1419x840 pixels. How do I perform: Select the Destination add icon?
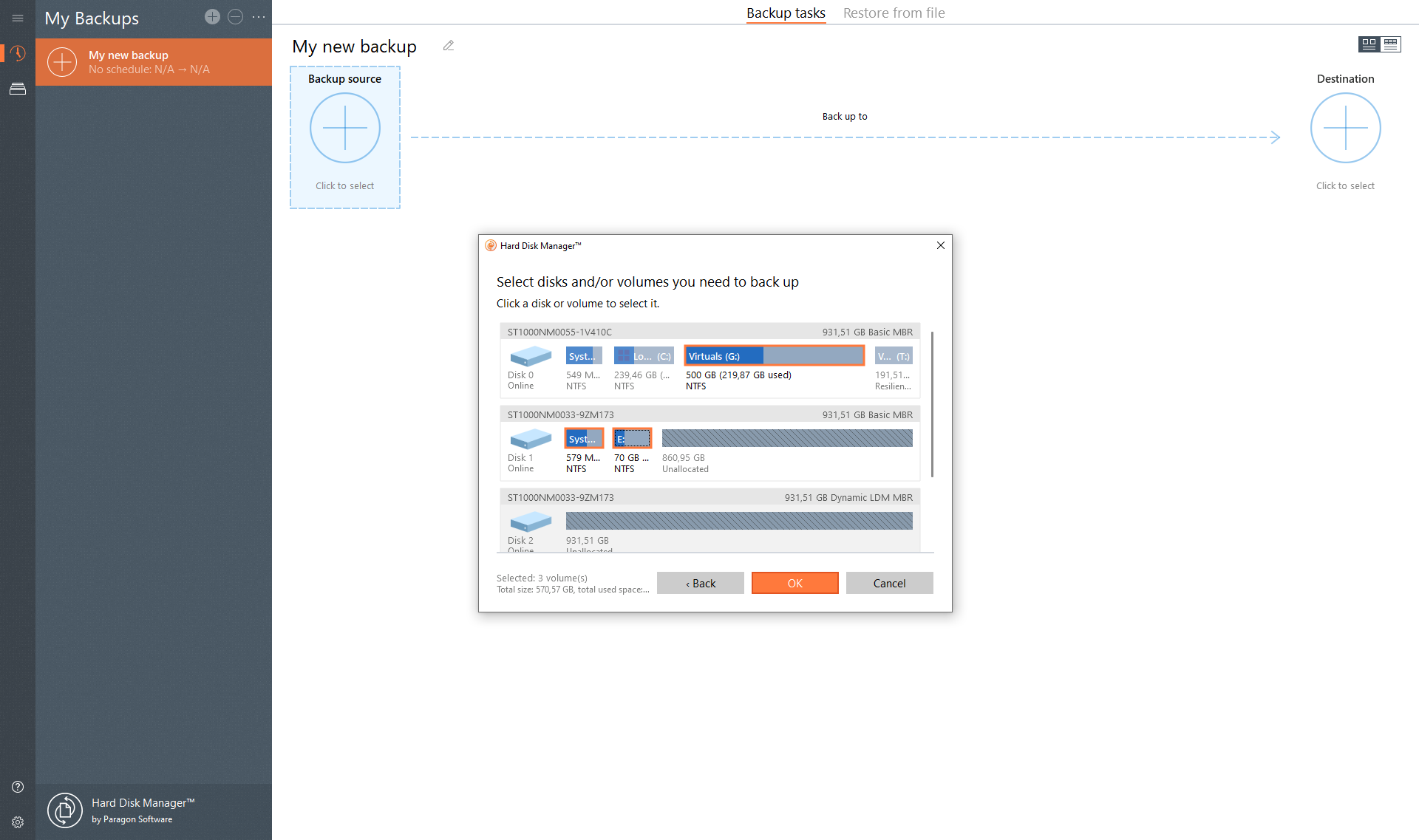click(1345, 127)
